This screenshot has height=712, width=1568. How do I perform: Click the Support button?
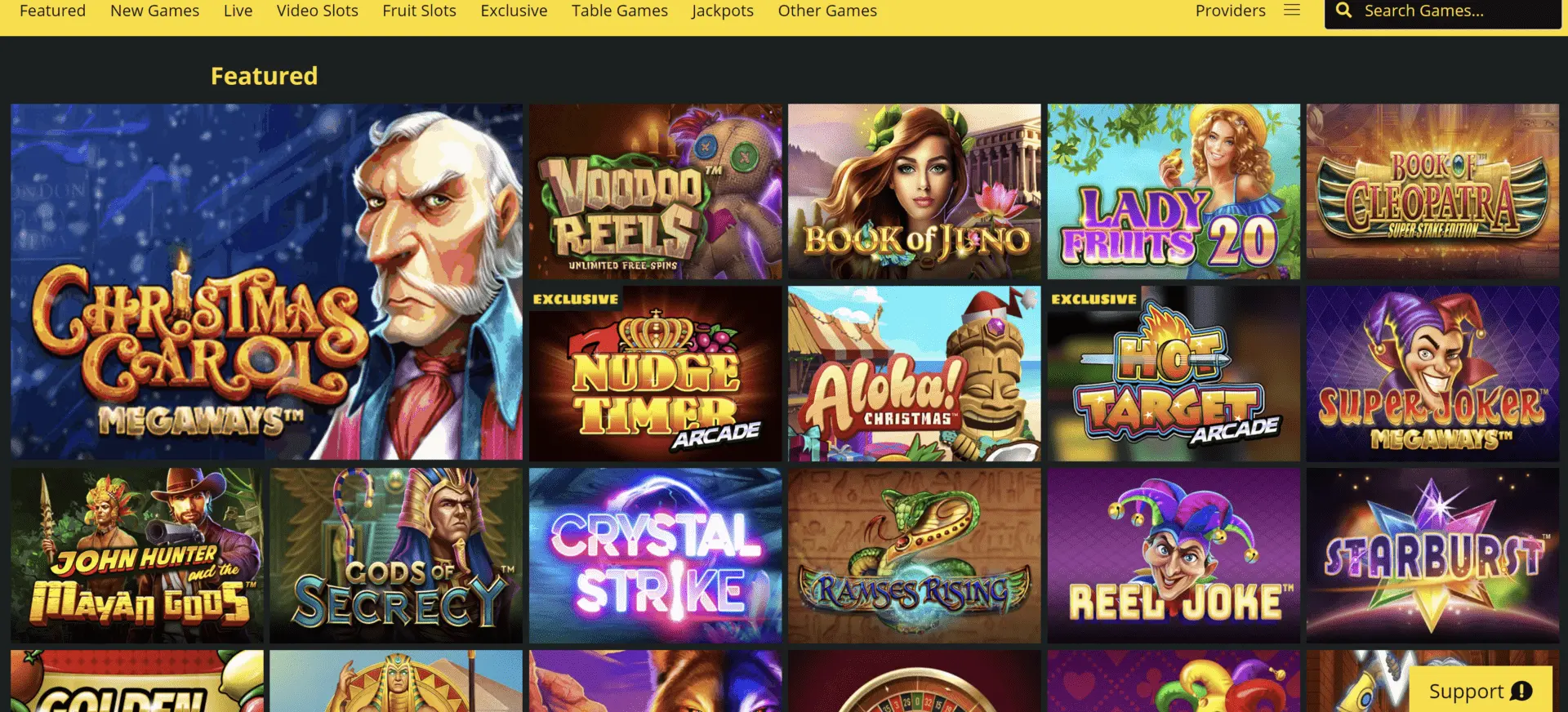[1481, 690]
